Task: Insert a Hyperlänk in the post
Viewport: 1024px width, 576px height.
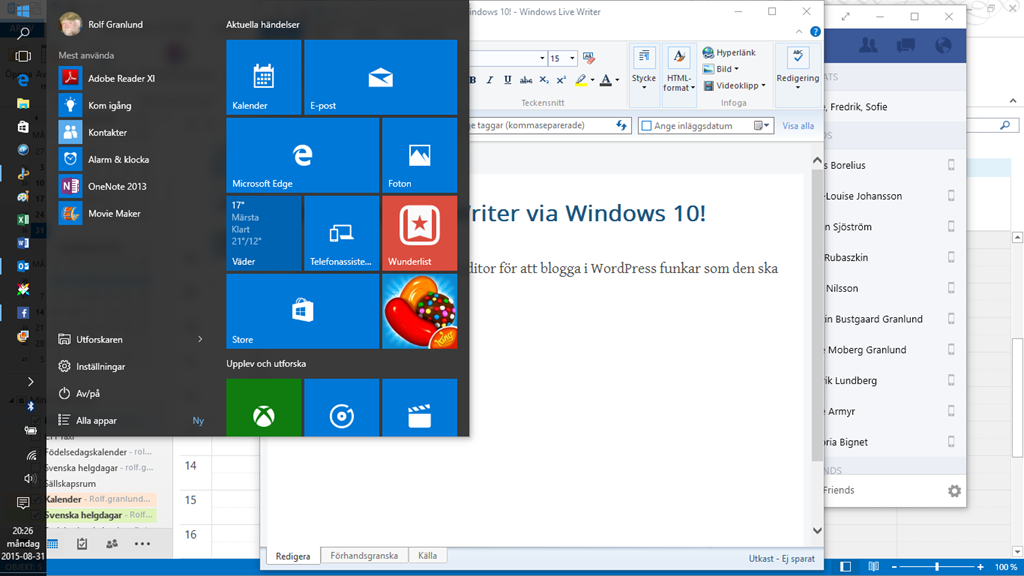Action: [x=729, y=53]
